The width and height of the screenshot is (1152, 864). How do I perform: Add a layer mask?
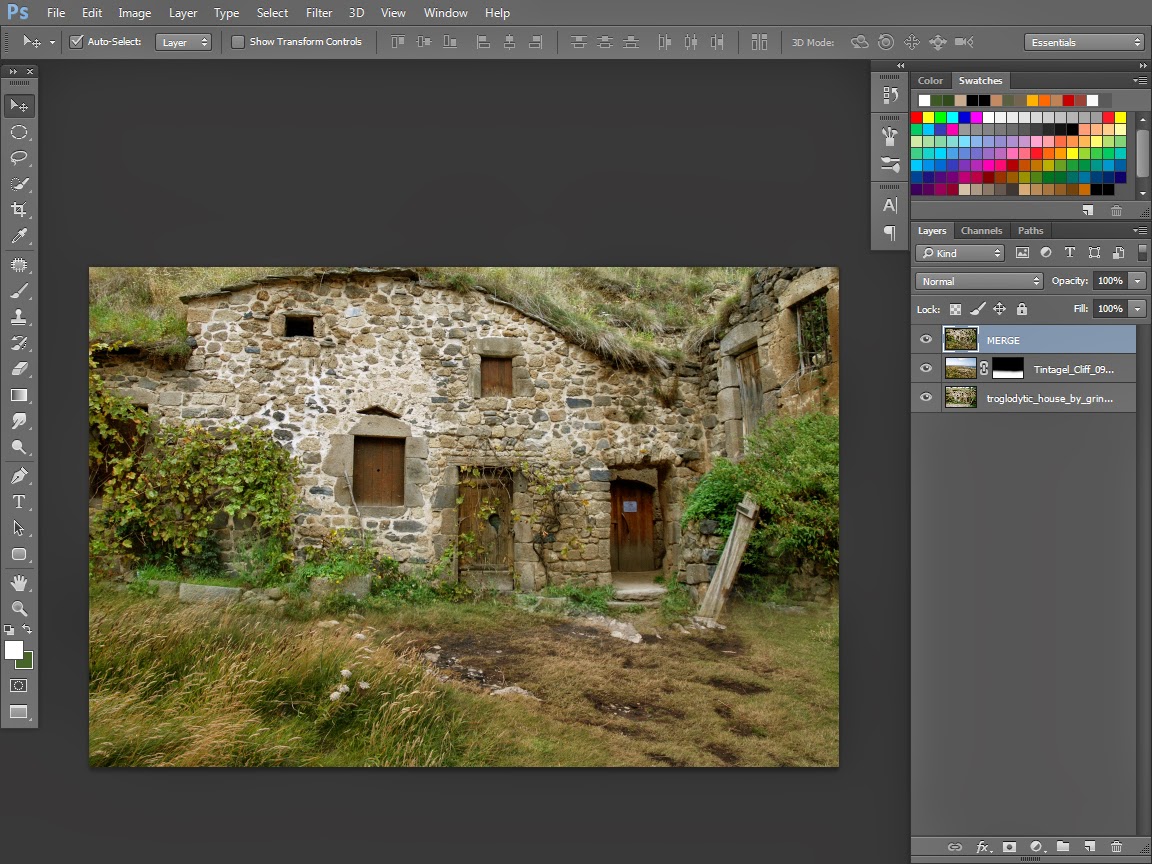[x=1009, y=846]
